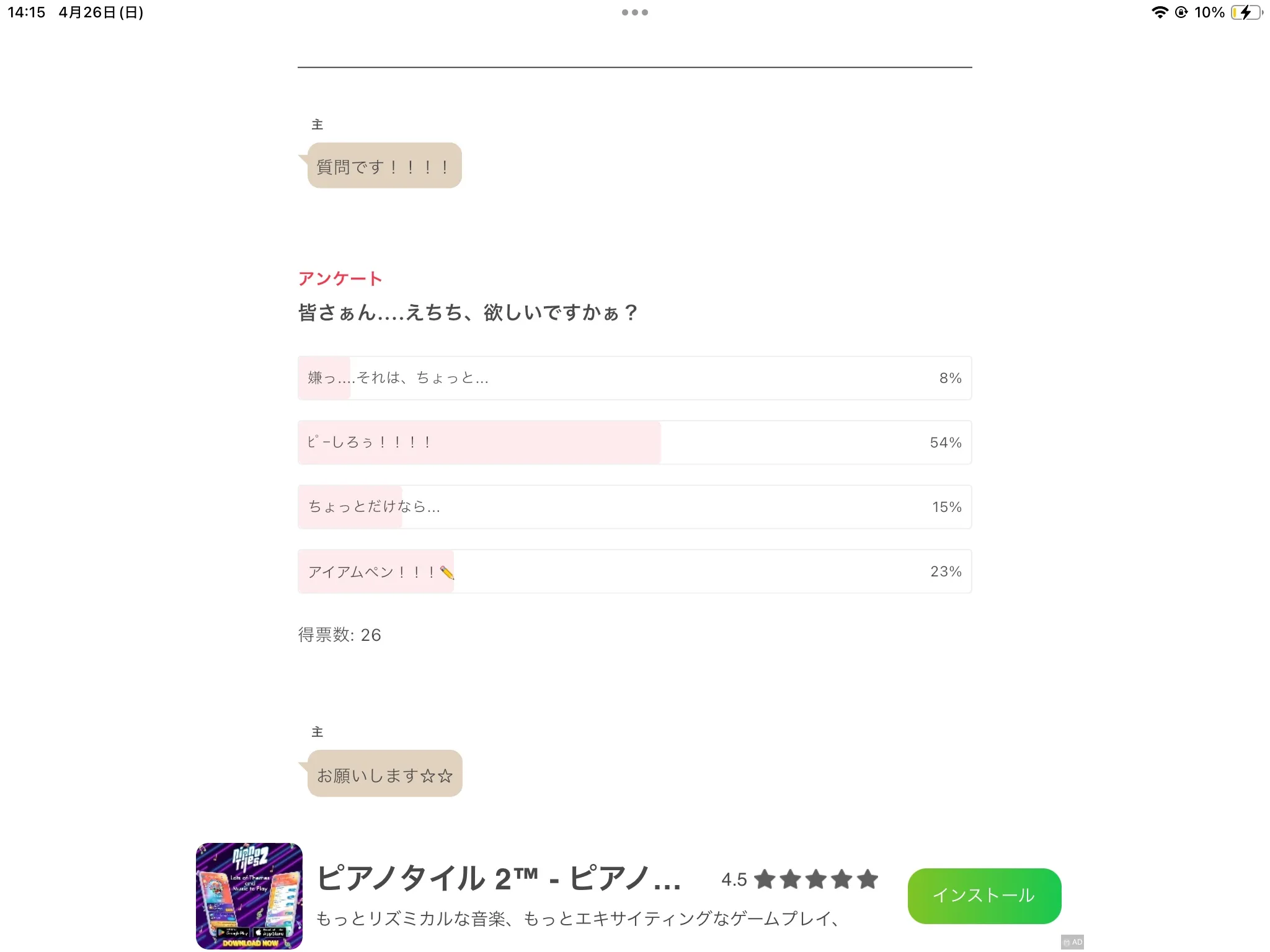Vote for ピーしろぅ！！！！ option
This screenshot has height=952, width=1270.
(634, 443)
